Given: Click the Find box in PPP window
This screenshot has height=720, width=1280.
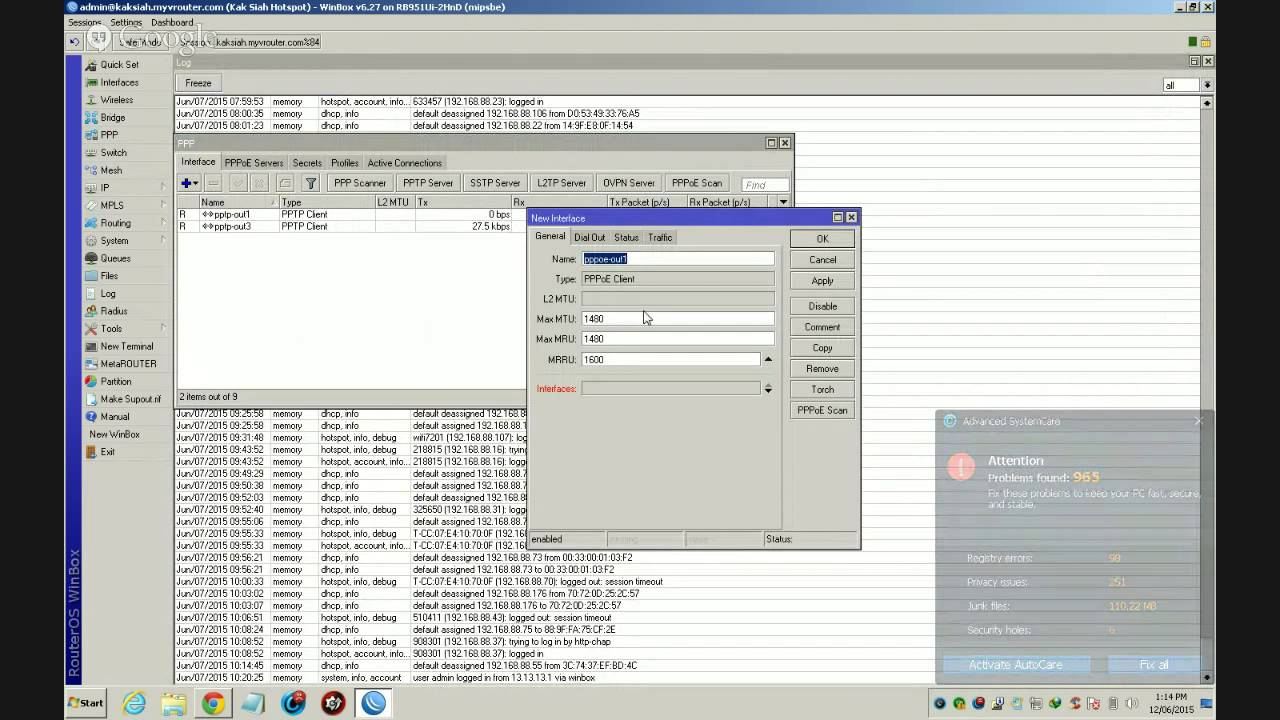Looking at the screenshot, I should (765, 184).
